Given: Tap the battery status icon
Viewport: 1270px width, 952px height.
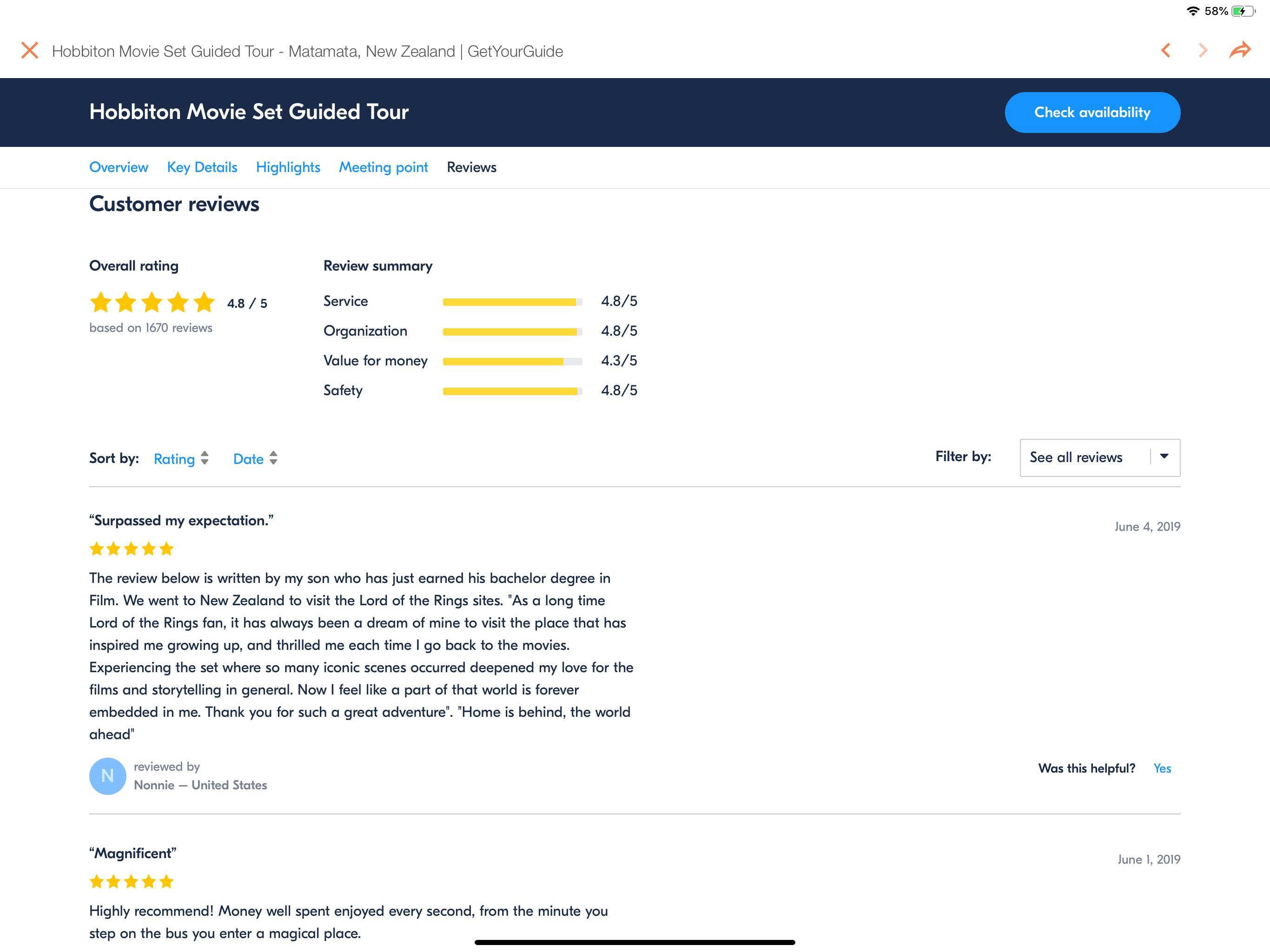Looking at the screenshot, I should click(x=1244, y=11).
